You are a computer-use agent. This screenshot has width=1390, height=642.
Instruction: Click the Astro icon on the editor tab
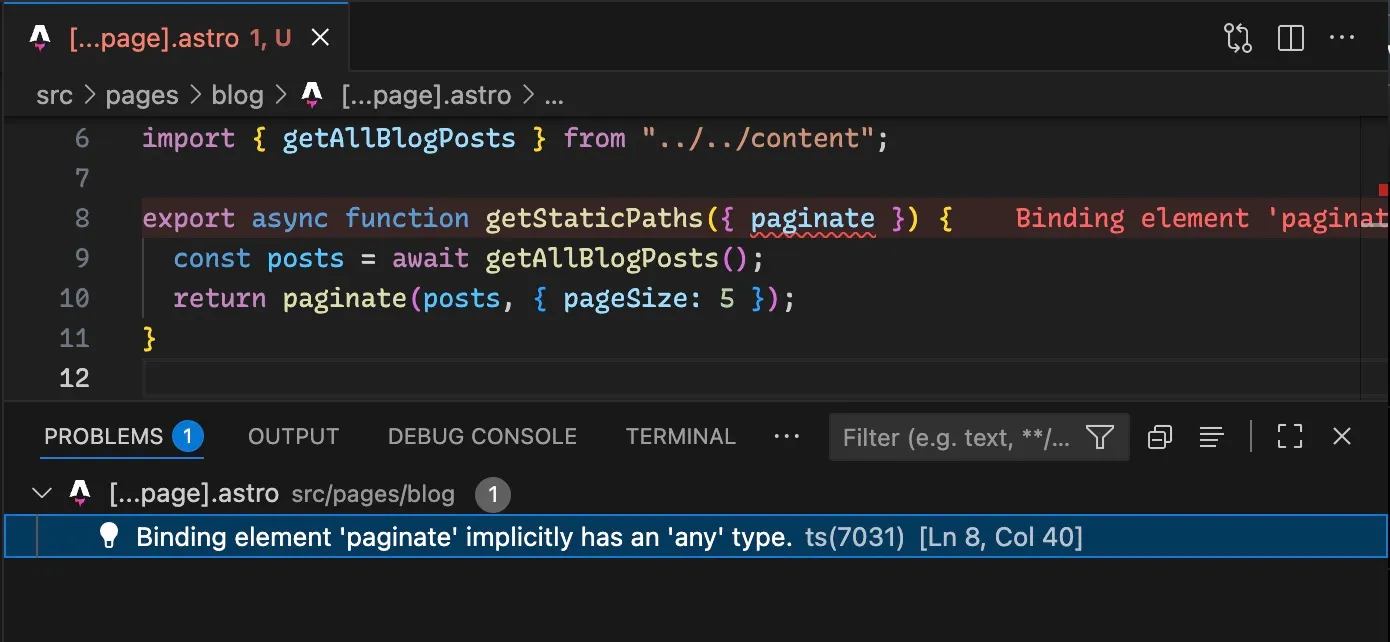(40, 37)
